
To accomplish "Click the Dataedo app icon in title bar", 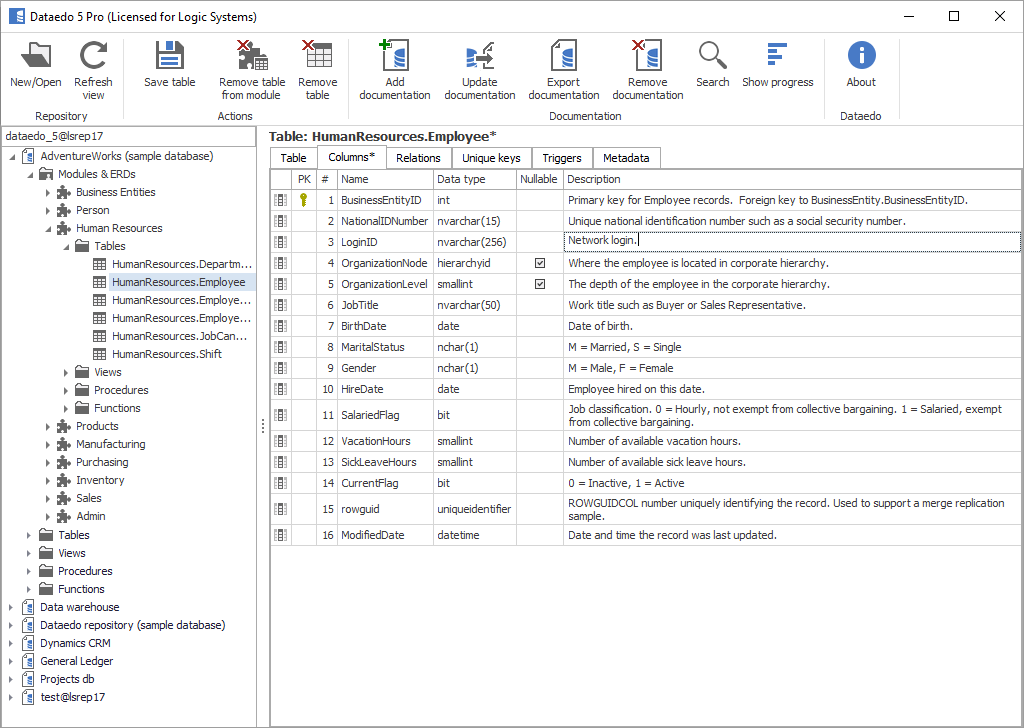I will (x=16, y=16).
